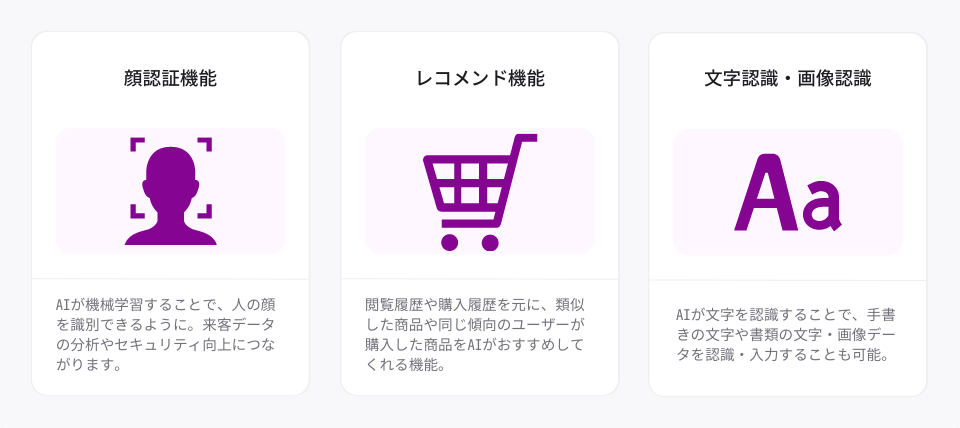Click the lowercase purple a letter
This screenshot has height=428, width=960.
(x=822, y=206)
